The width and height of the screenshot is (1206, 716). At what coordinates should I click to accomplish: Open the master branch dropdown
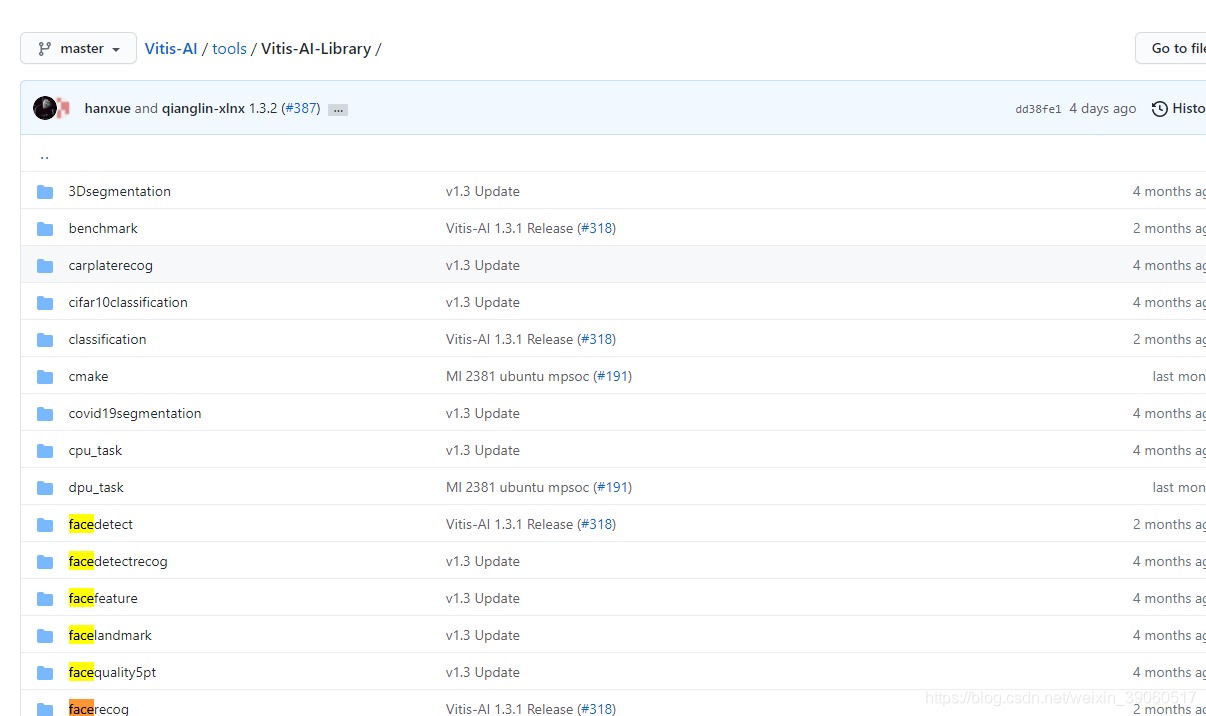(x=79, y=48)
